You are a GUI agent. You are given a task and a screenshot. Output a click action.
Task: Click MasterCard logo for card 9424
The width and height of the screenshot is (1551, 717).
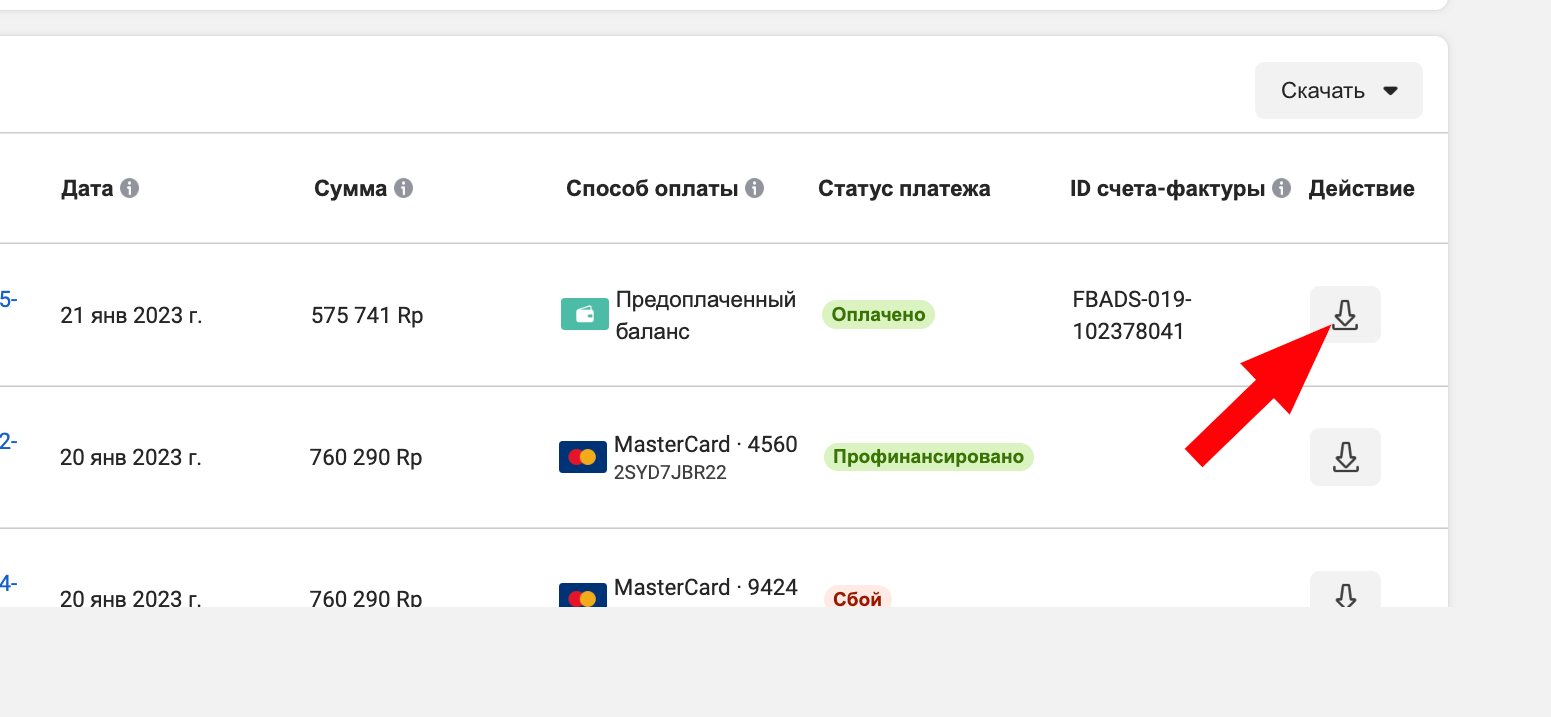(583, 596)
